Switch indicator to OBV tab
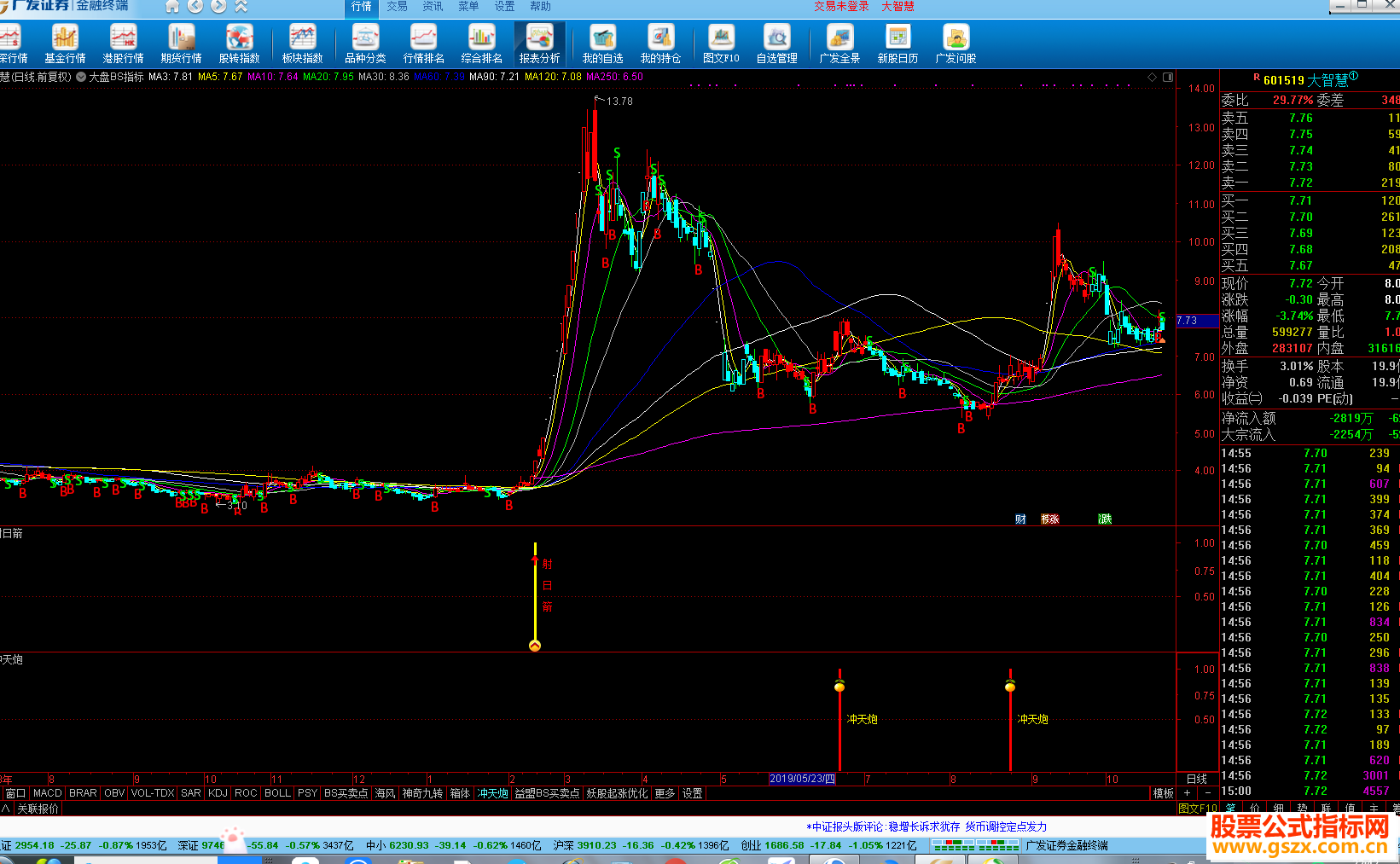Viewport: 1400px width, 864px height. 114,793
